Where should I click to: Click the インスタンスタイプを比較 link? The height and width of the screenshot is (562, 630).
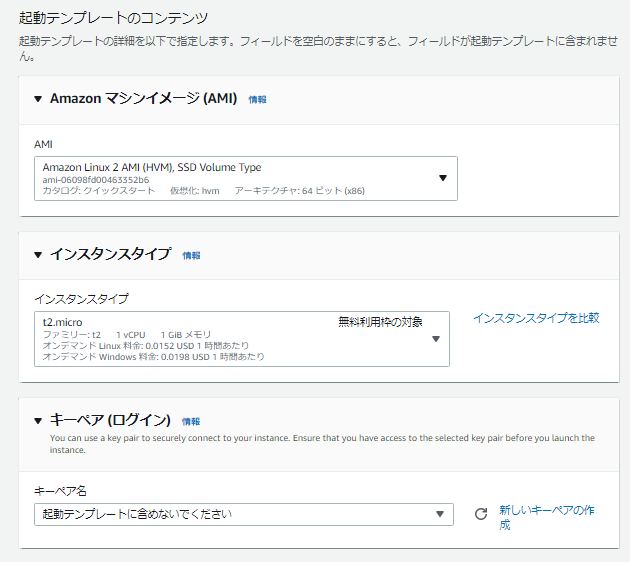(x=536, y=318)
